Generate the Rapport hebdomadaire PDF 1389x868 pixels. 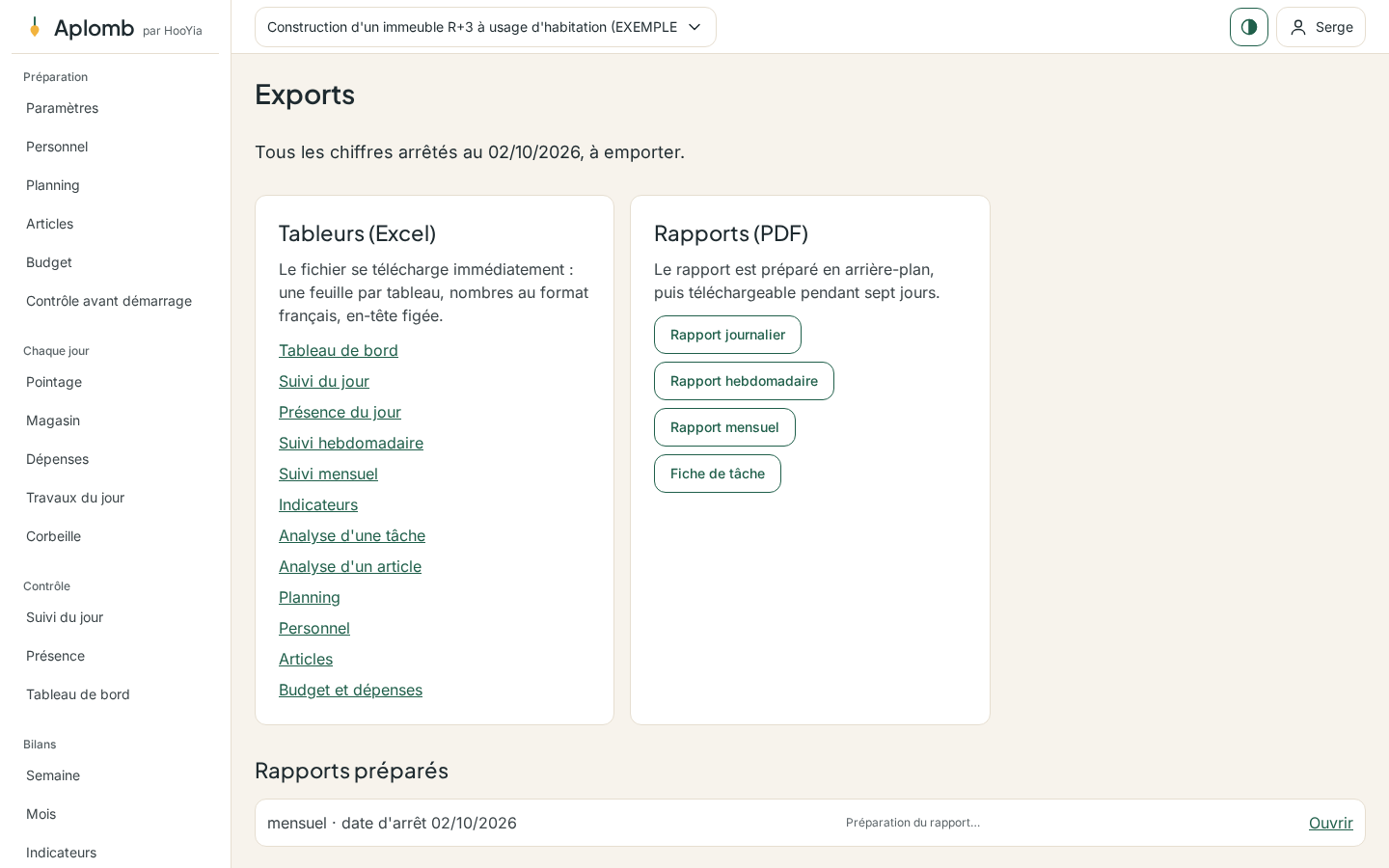(744, 381)
